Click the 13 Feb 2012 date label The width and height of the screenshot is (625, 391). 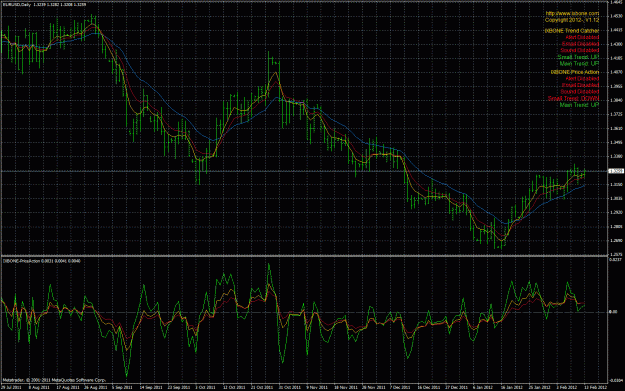click(x=595, y=387)
